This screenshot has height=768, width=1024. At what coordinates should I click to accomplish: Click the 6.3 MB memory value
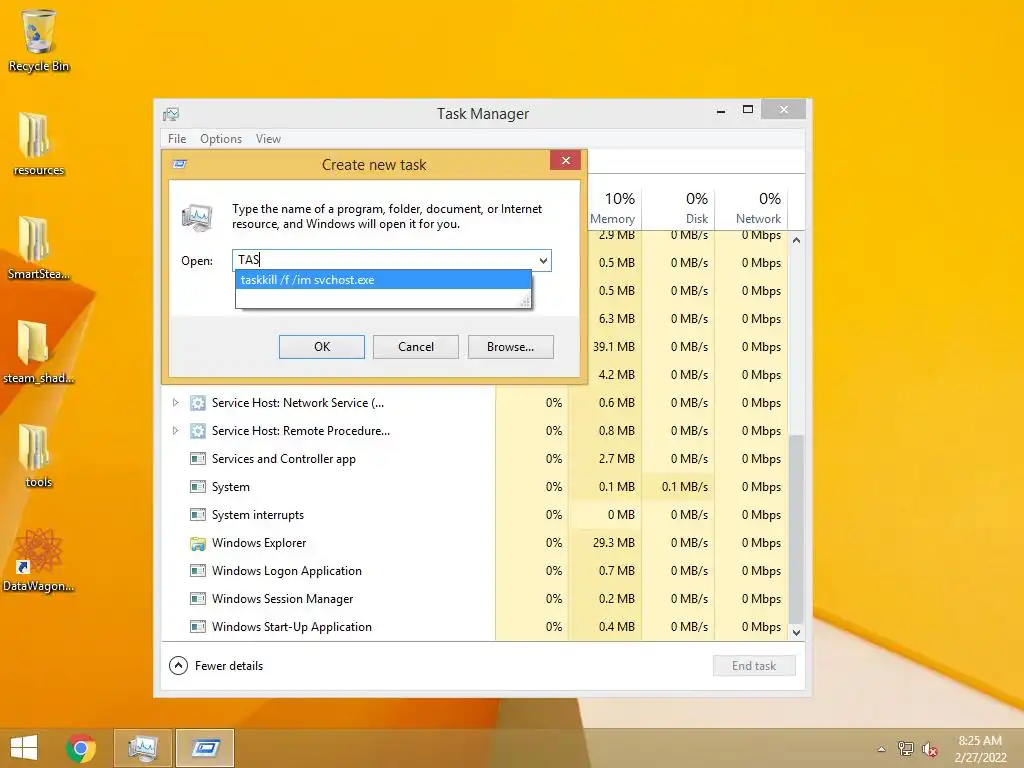[616, 319]
